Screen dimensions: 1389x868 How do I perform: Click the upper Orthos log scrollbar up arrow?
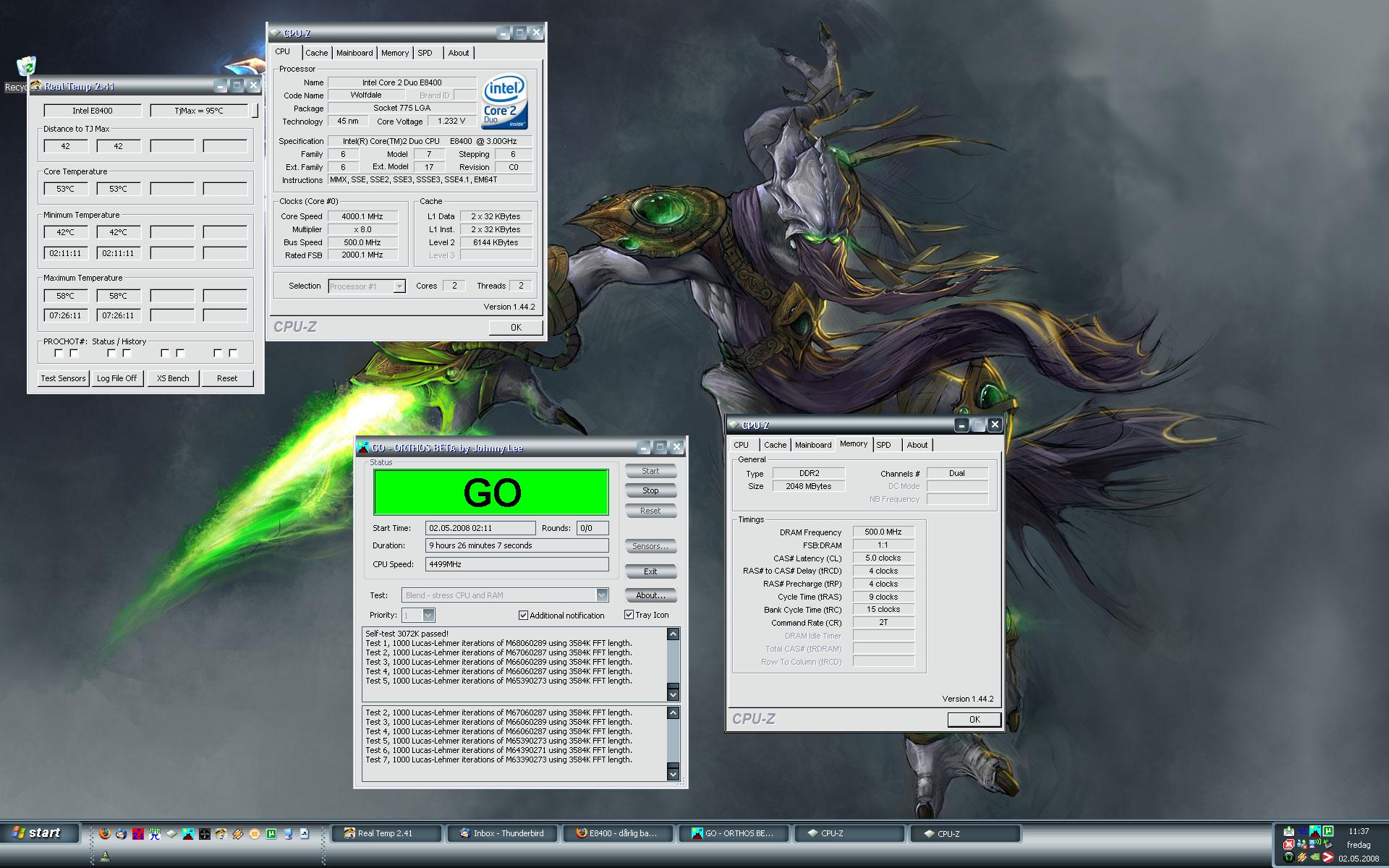click(x=673, y=634)
